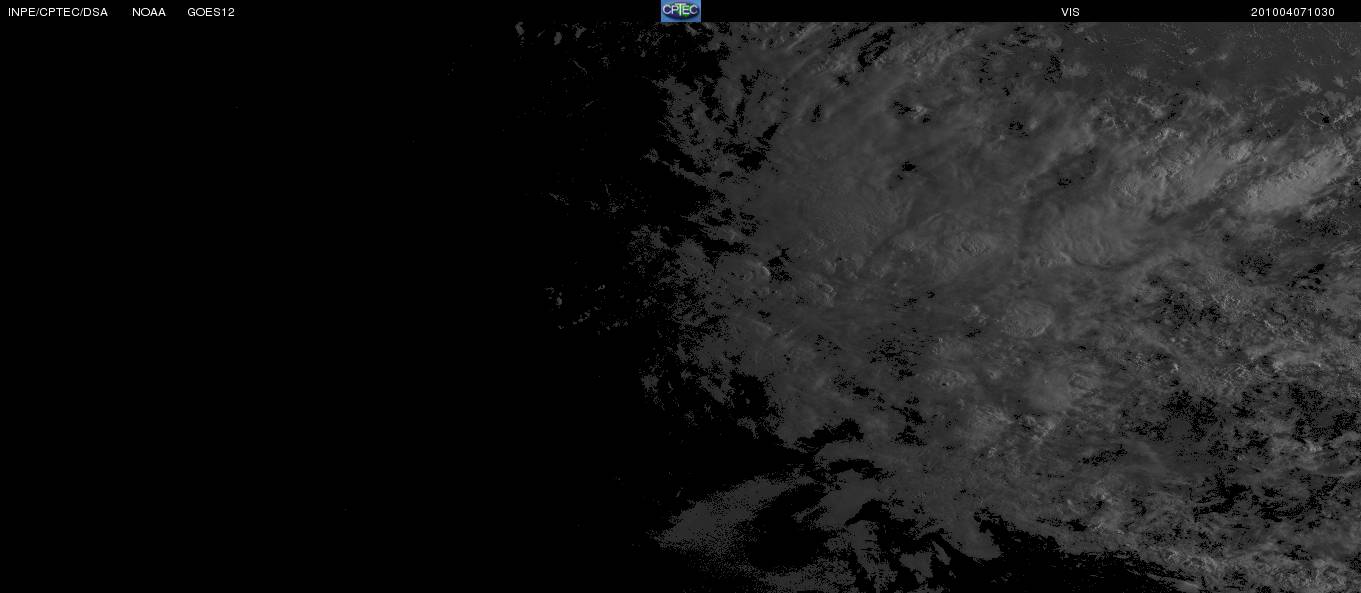This screenshot has width=1361, height=593.
Task: Click the CPTEC logo icon
Action: coord(681,11)
